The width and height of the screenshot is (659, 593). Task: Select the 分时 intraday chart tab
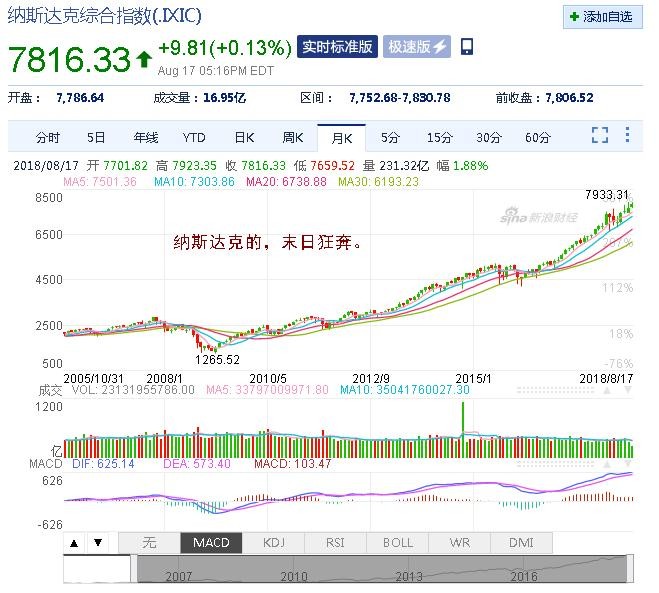(47, 137)
